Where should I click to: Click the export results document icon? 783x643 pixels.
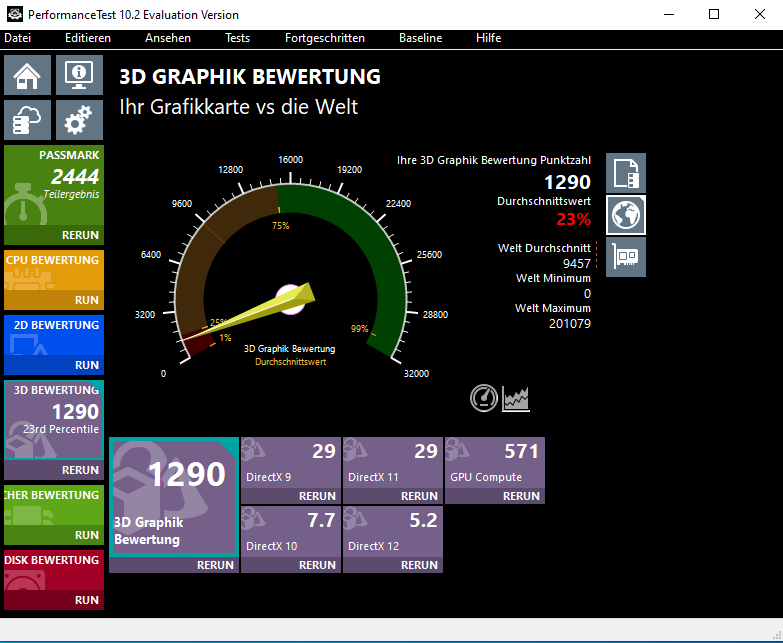pyautogui.click(x=626, y=173)
